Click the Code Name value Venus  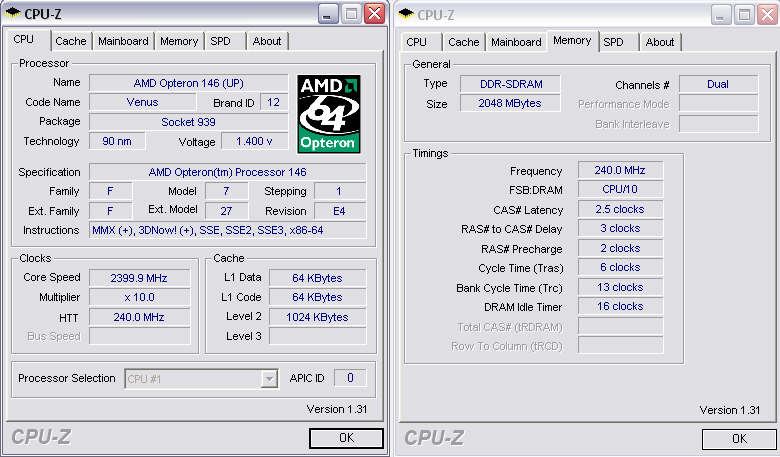point(142,102)
